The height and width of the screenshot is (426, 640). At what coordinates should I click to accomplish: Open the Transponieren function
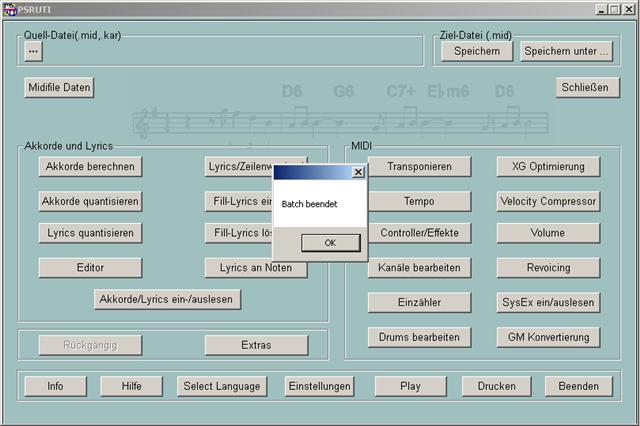tap(419, 167)
